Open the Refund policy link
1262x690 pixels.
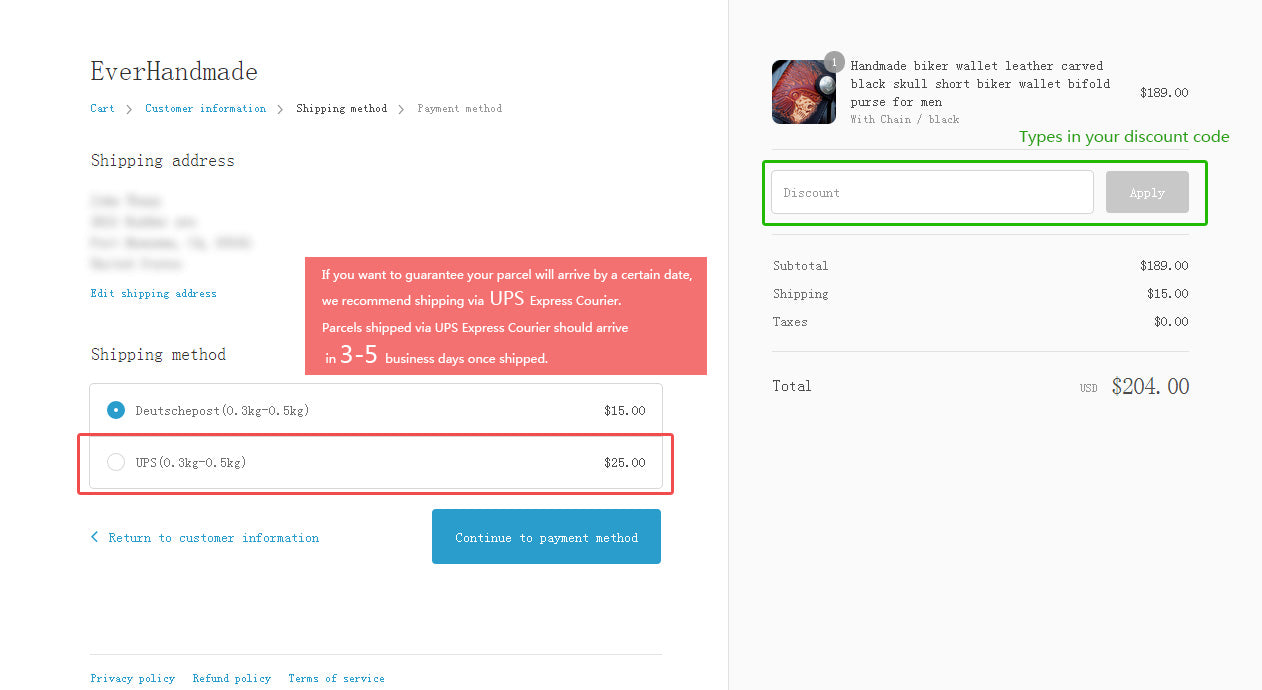[x=232, y=678]
